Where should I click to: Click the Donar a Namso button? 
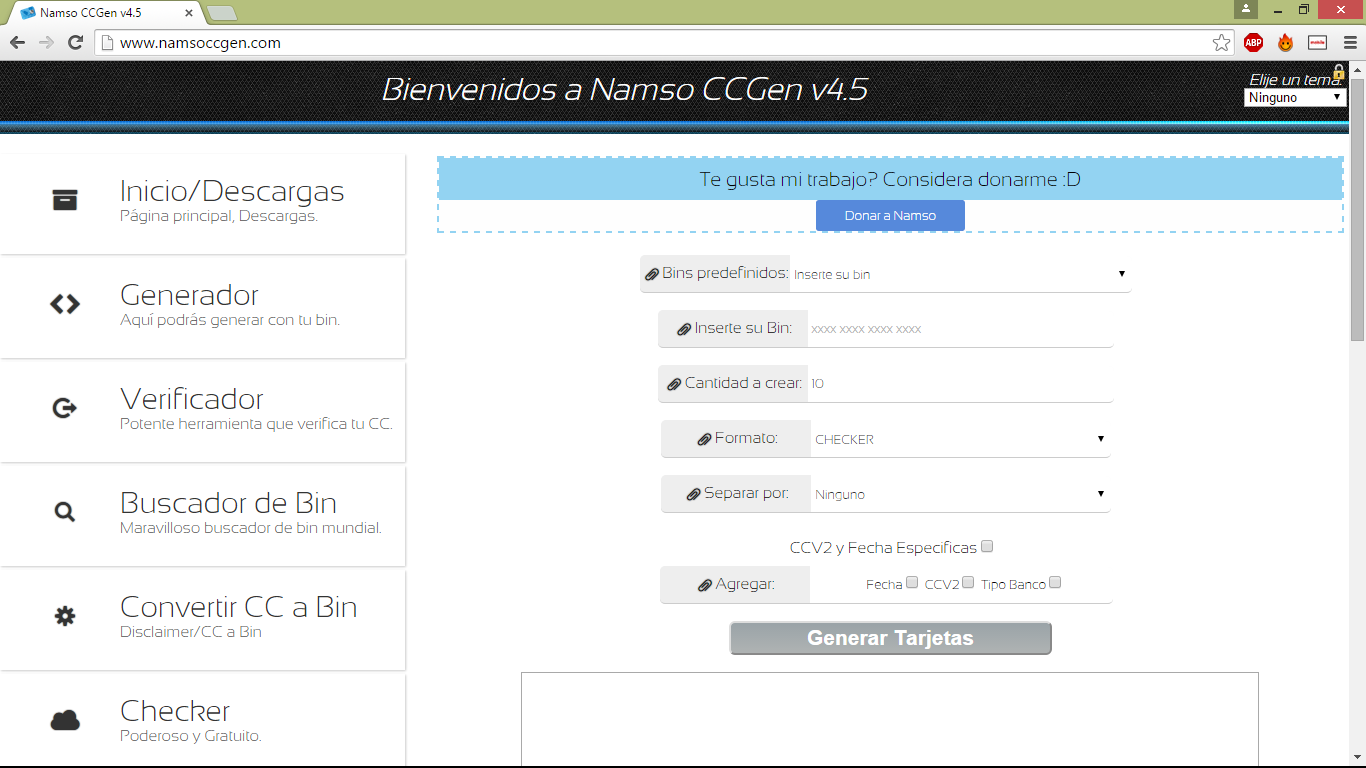click(890, 215)
